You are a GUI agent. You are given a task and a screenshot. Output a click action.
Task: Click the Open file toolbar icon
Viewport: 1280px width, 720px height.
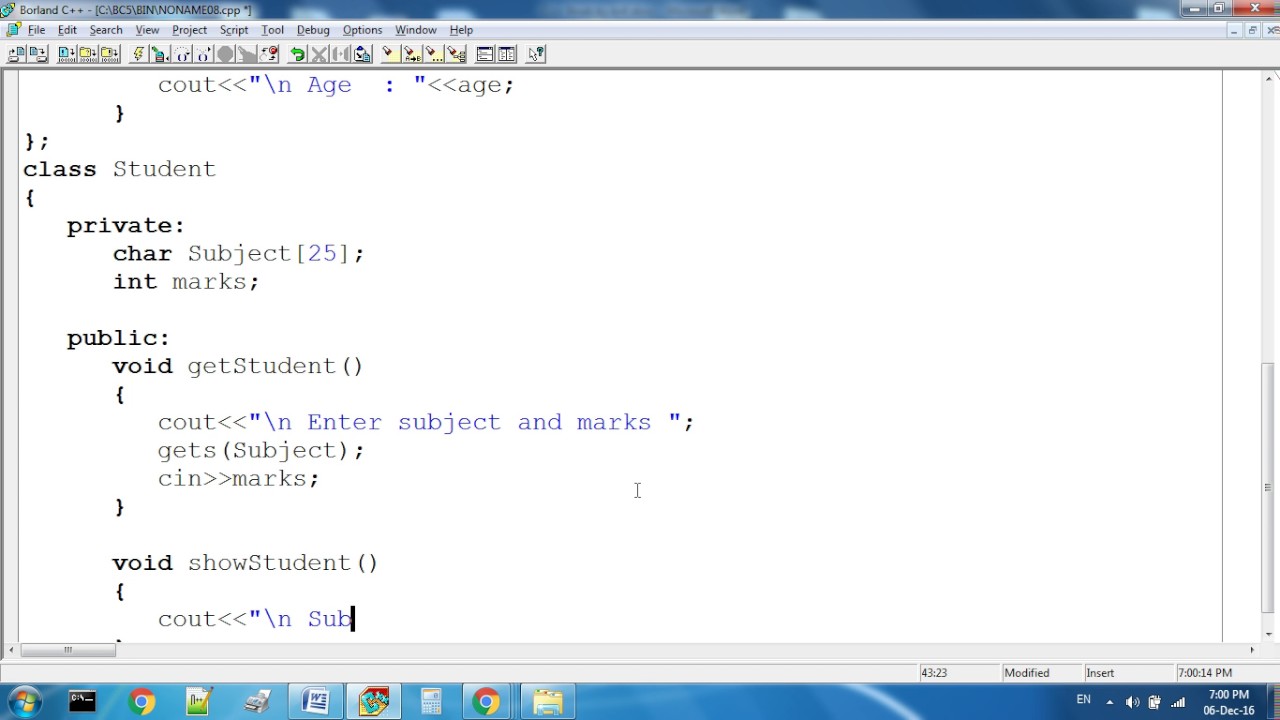pos(17,54)
